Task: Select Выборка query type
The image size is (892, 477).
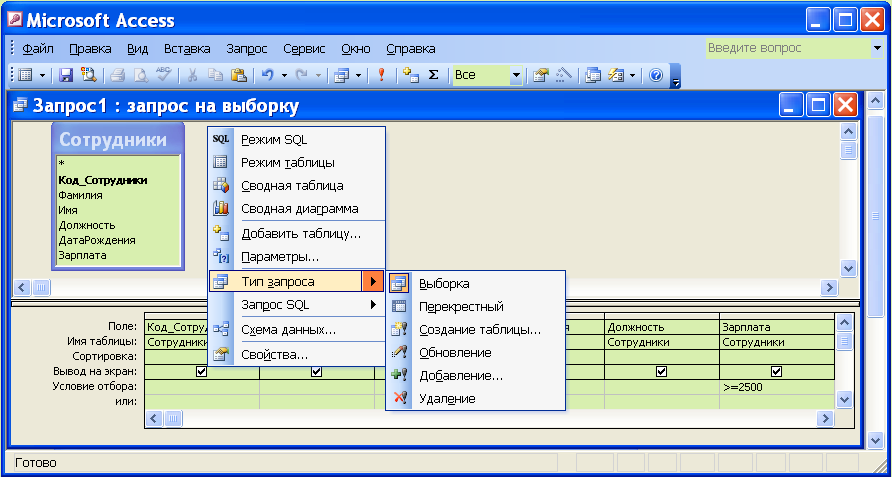Action: tap(476, 283)
